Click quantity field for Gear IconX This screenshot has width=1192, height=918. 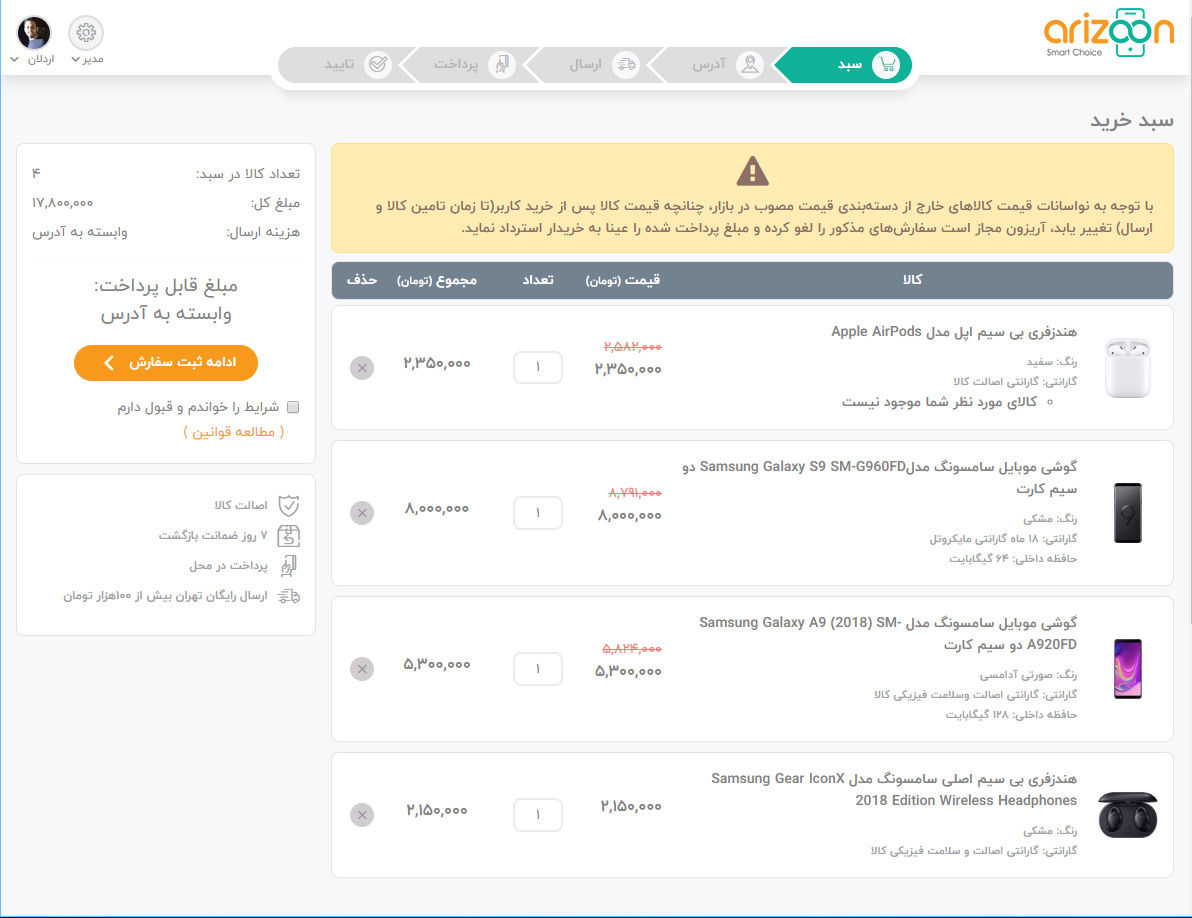(537, 815)
